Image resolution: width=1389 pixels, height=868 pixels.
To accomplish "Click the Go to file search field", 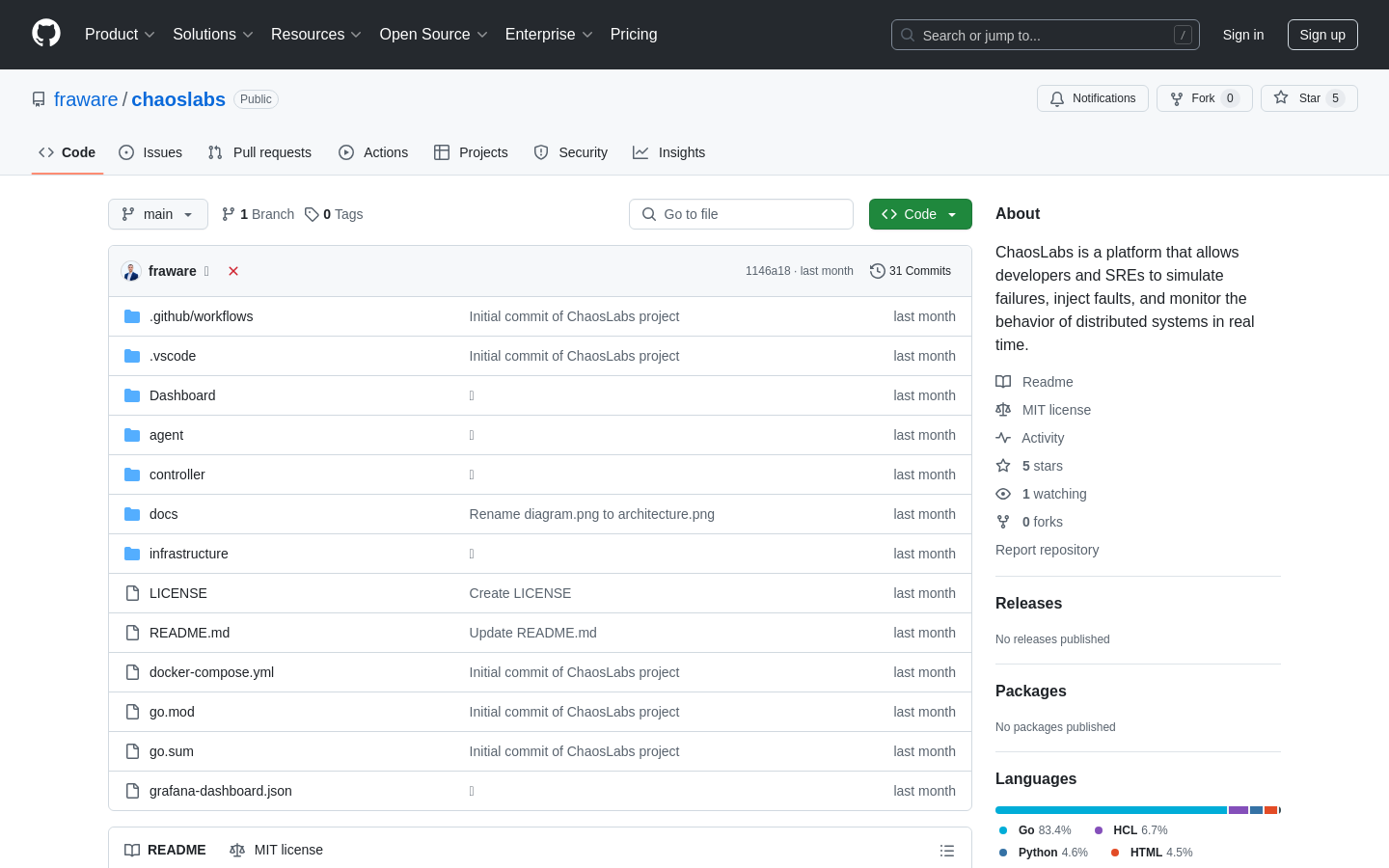I will [741, 214].
